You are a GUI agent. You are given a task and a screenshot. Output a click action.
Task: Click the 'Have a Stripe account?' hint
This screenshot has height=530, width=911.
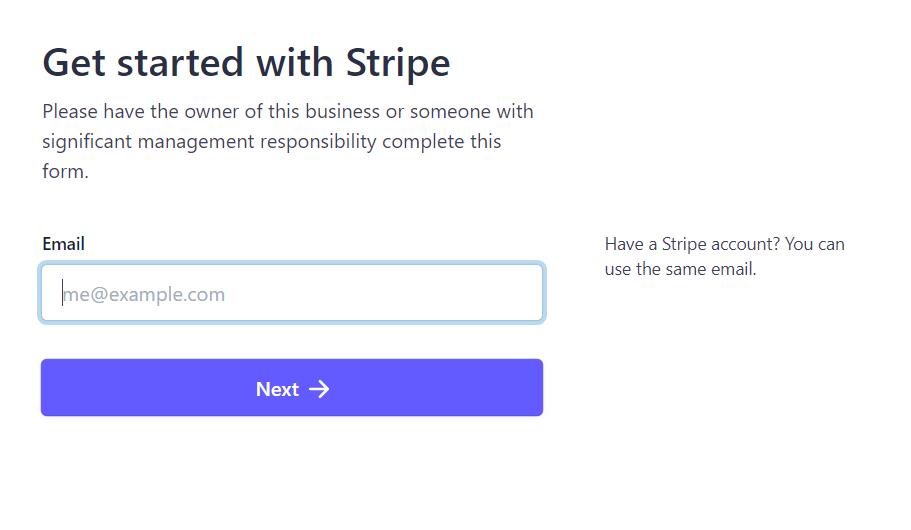[x=692, y=244]
